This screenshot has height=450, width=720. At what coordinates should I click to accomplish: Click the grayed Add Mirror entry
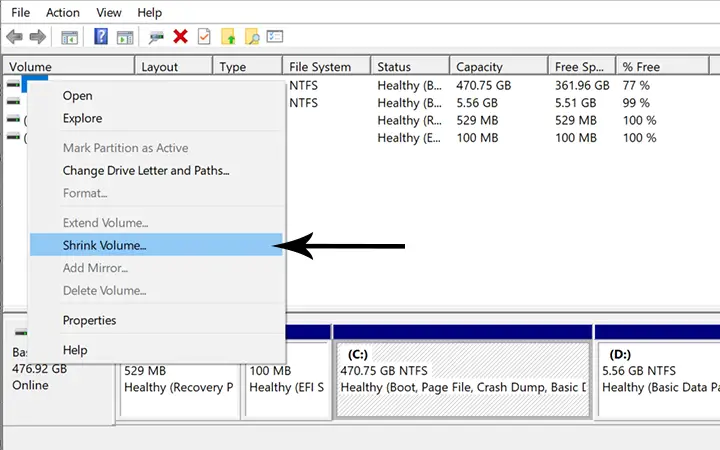point(156,268)
